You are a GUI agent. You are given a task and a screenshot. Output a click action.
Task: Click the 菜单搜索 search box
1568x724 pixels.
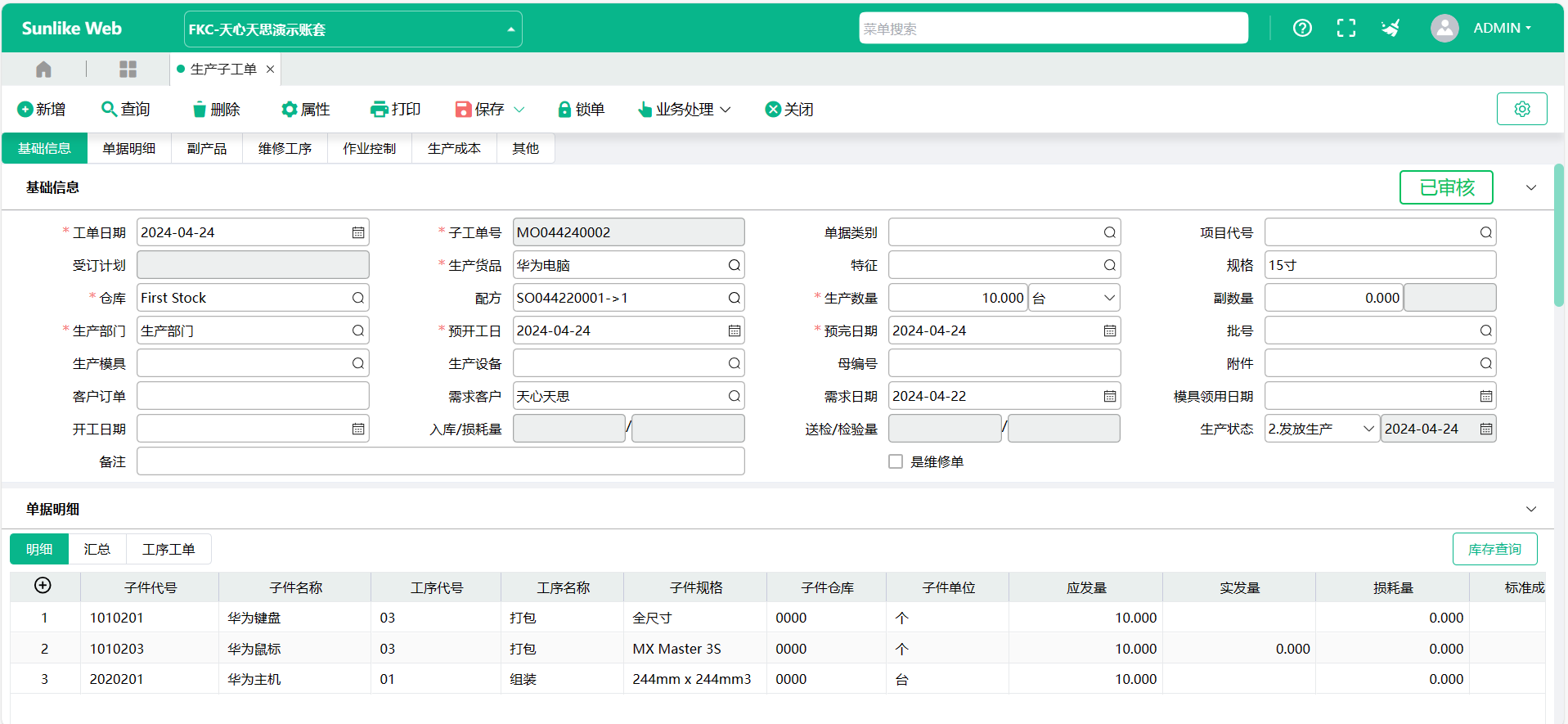click(x=1054, y=28)
